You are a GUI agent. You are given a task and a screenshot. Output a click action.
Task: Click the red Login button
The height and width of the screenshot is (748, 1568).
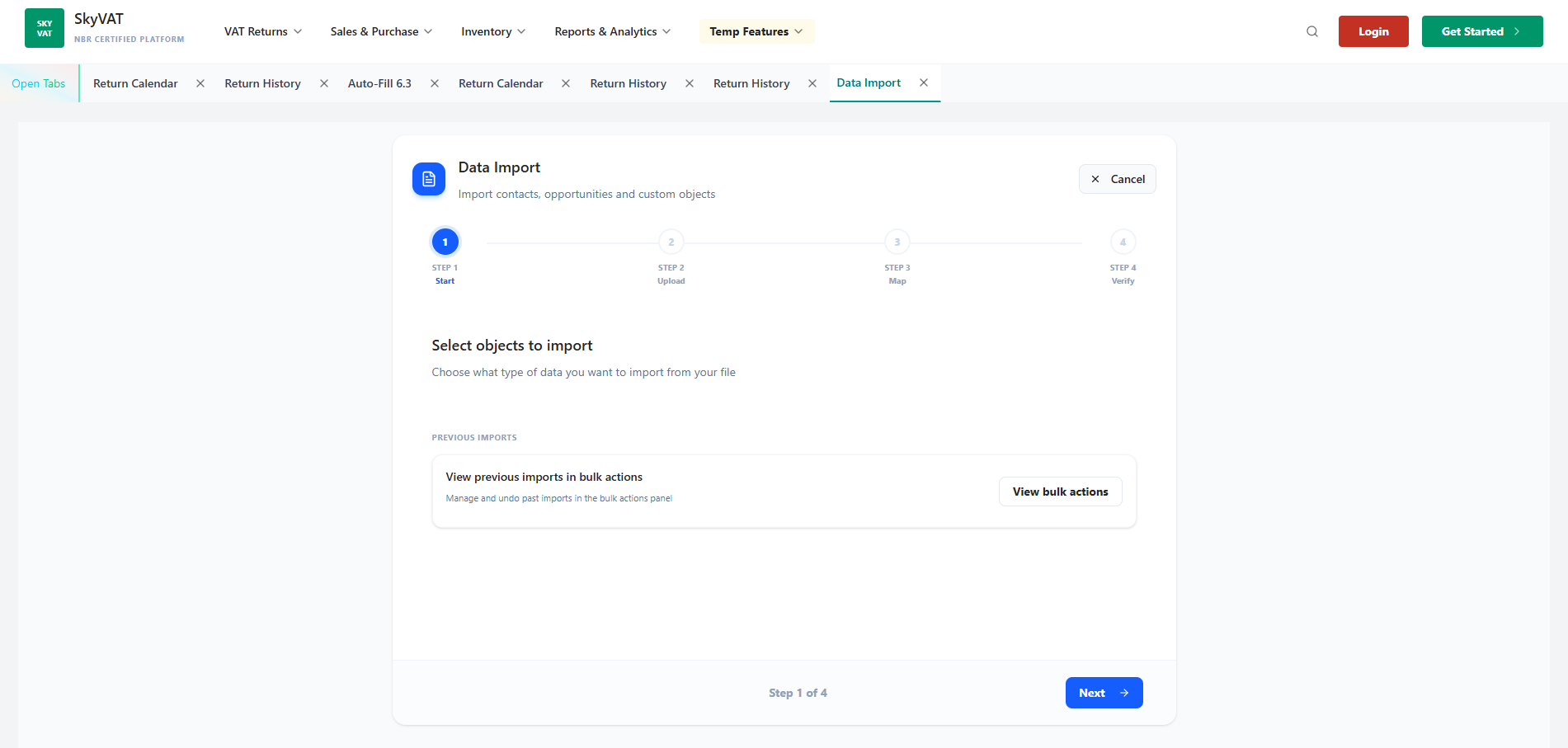(1373, 31)
